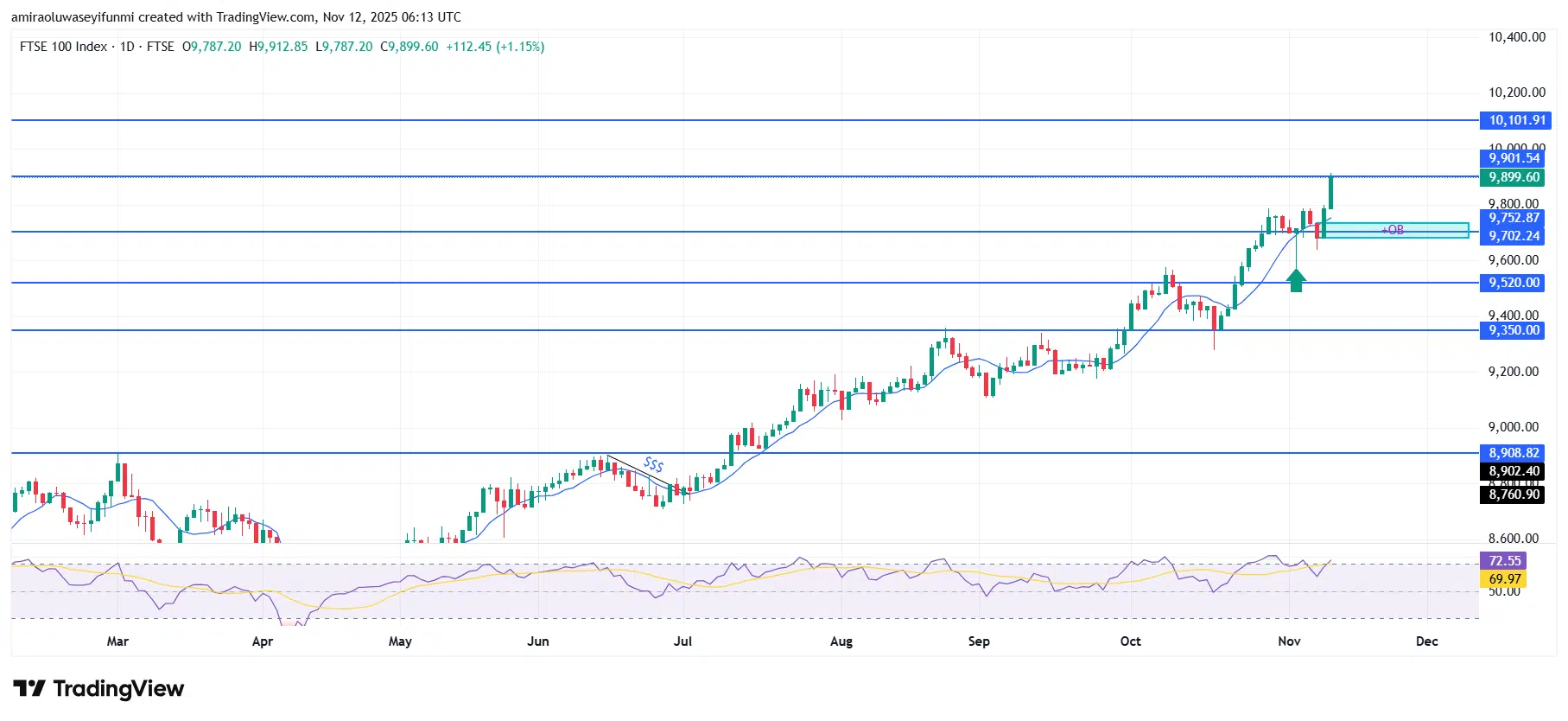1568x721 pixels.
Task: Click the green 9,899.60 current price tag
Action: pos(1514,177)
